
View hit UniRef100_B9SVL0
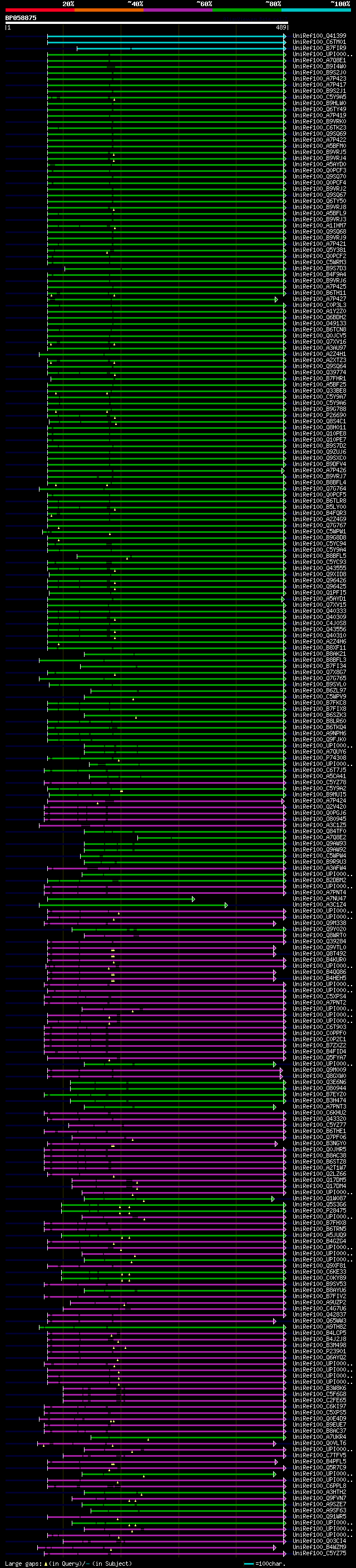(319, 684)
